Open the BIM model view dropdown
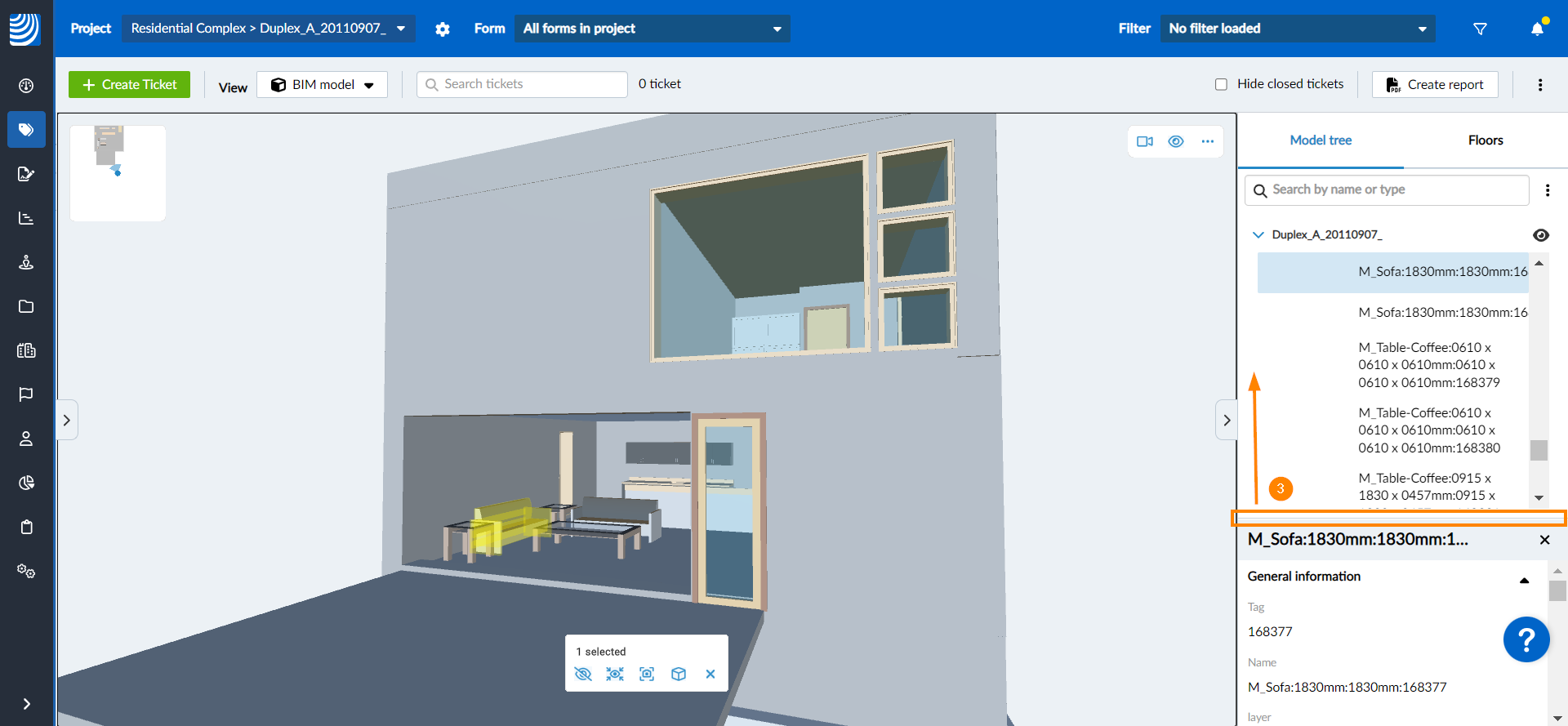 323,85
